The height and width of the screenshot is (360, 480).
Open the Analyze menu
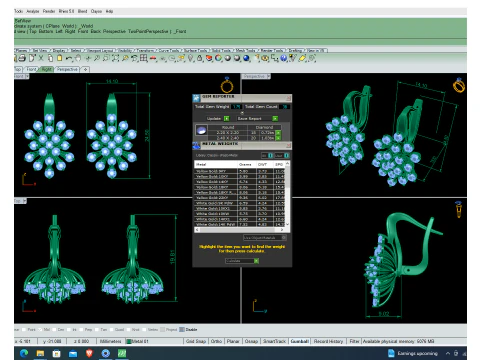33,11
